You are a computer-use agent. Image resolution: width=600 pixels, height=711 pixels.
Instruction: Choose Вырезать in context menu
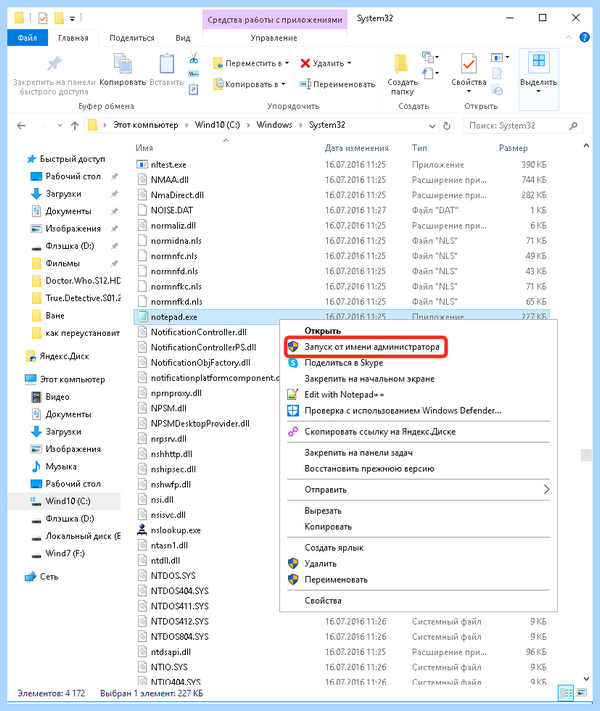coord(323,511)
